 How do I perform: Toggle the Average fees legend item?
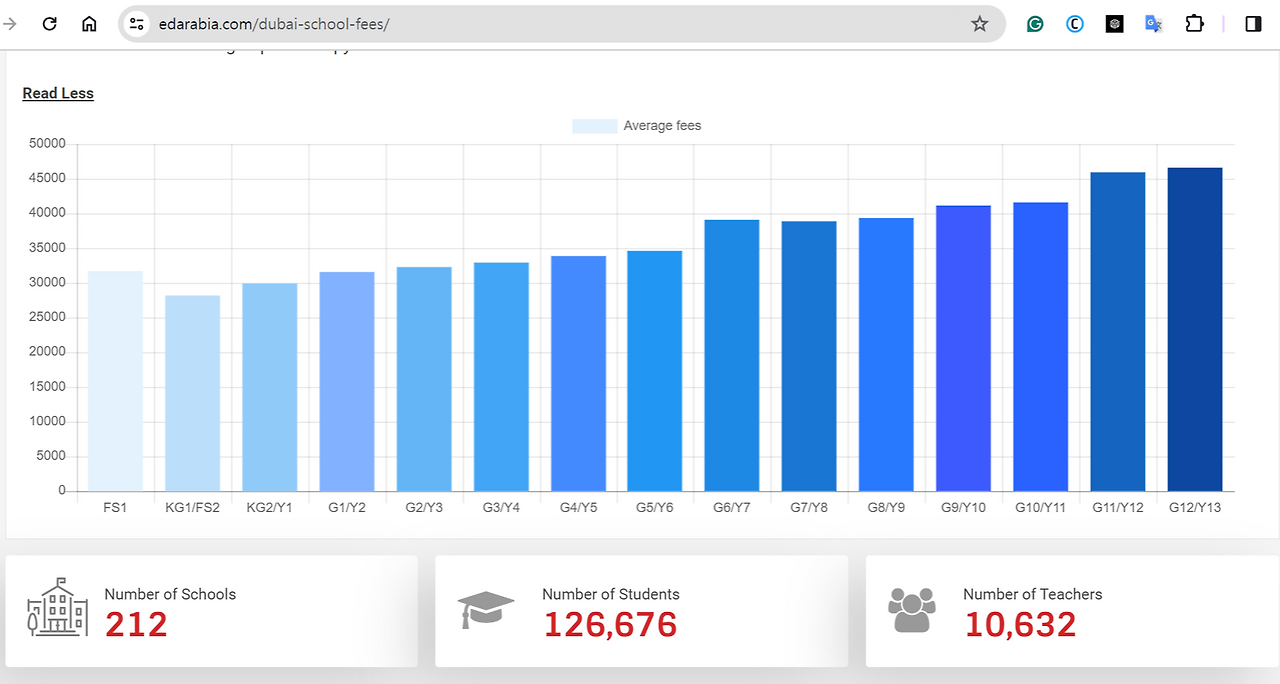pos(637,126)
